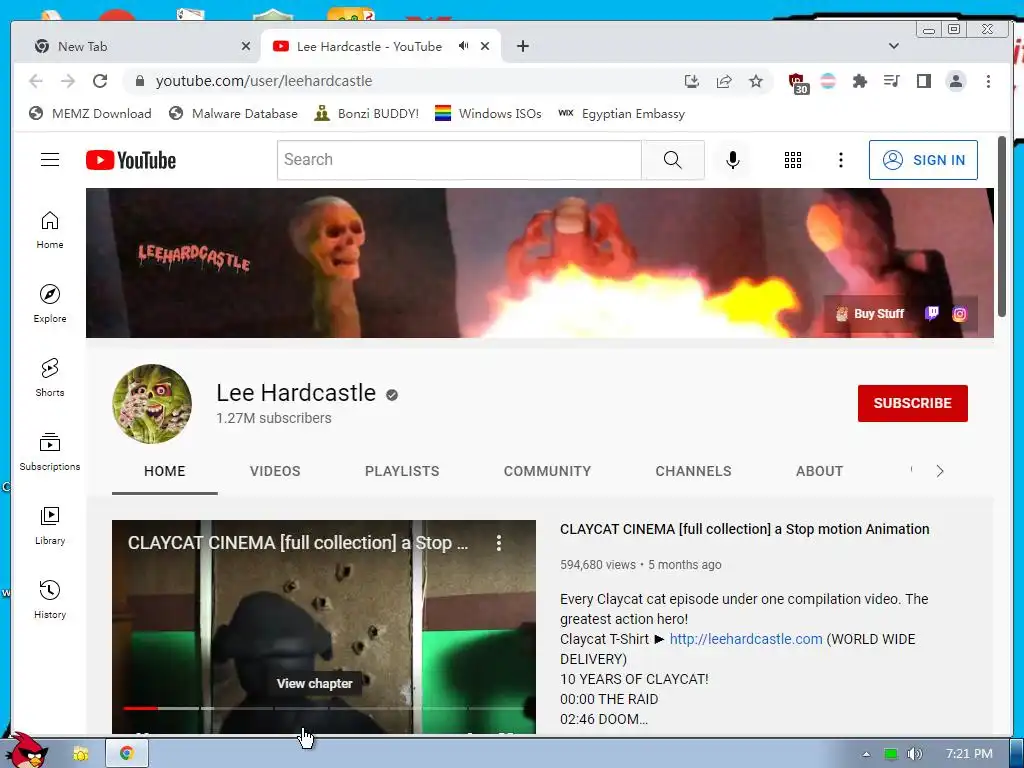The height and width of the screenshot is (768, 1024).
Task: Open the Chrome extensions puzzle icon
Action: point(859,81)
